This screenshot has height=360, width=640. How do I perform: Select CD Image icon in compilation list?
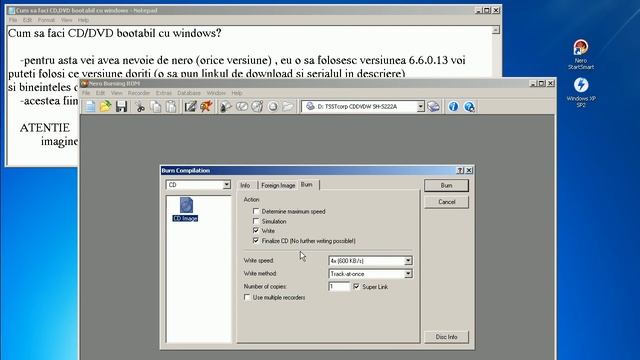(186, 209)
